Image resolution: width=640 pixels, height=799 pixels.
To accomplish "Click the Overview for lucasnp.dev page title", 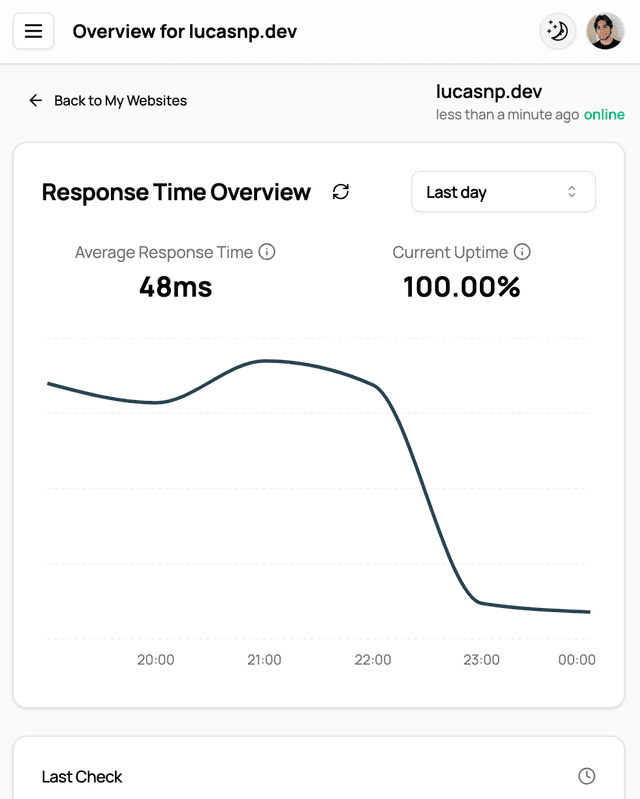I will tap(184, 32).
